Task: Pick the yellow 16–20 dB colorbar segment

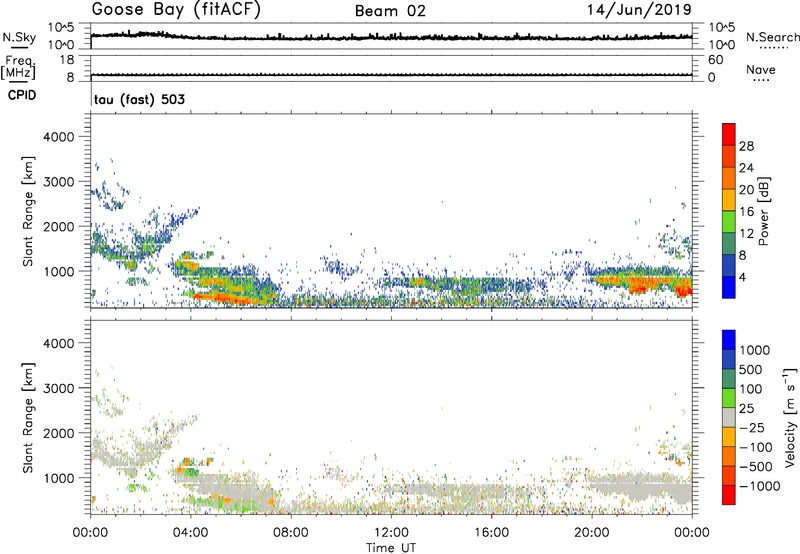Action: pos(729,200)
